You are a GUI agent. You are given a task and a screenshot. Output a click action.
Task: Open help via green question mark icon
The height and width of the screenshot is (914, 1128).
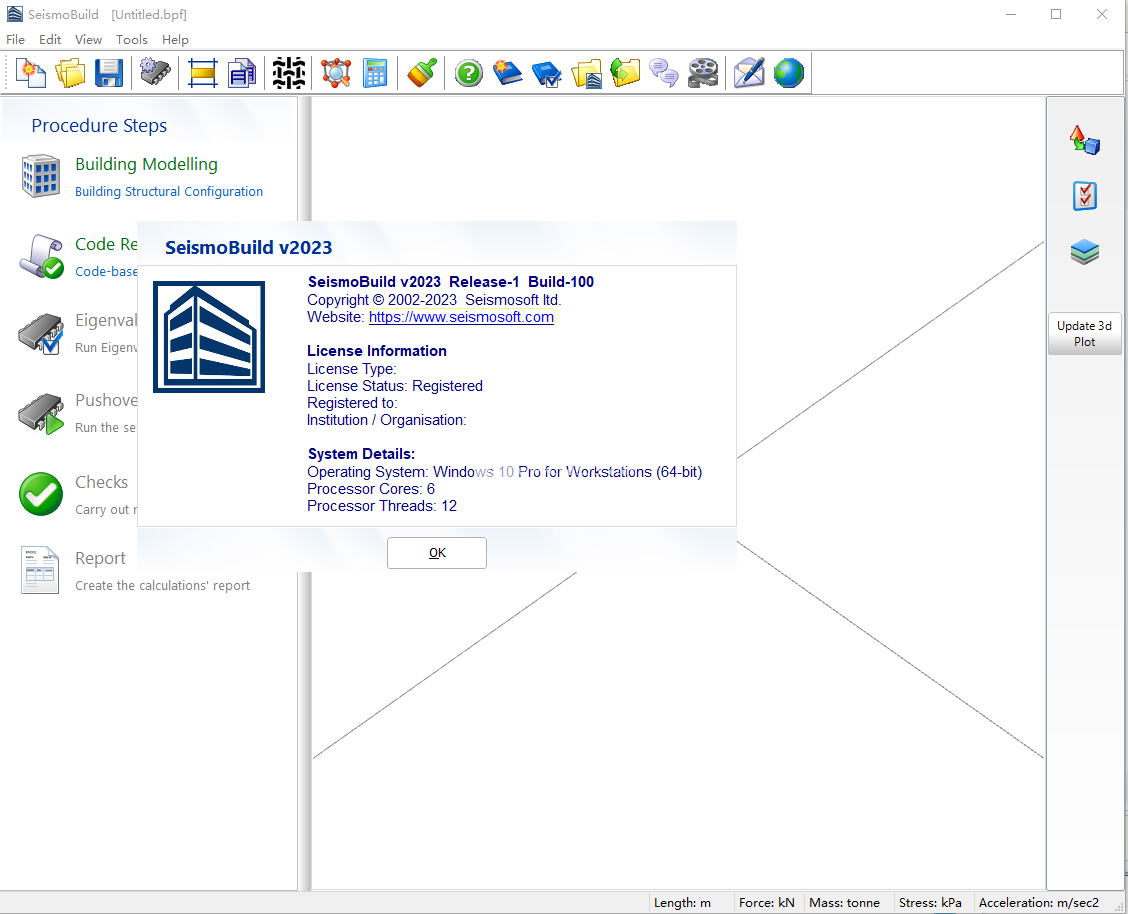468,73
